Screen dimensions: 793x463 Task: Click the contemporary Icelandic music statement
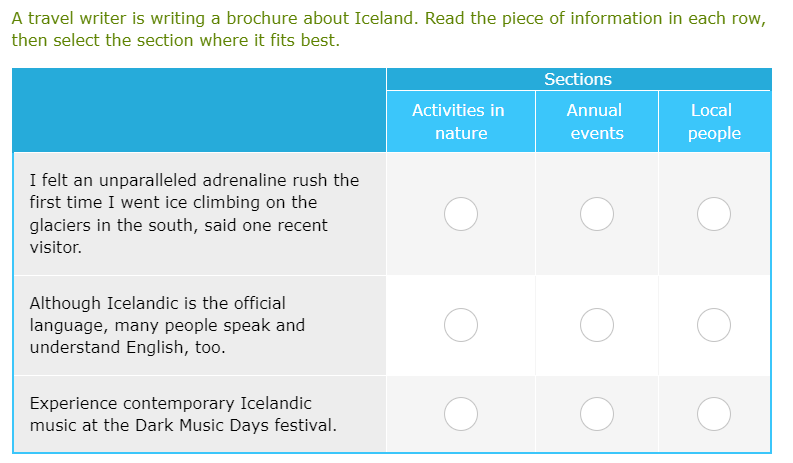(182, 414)
